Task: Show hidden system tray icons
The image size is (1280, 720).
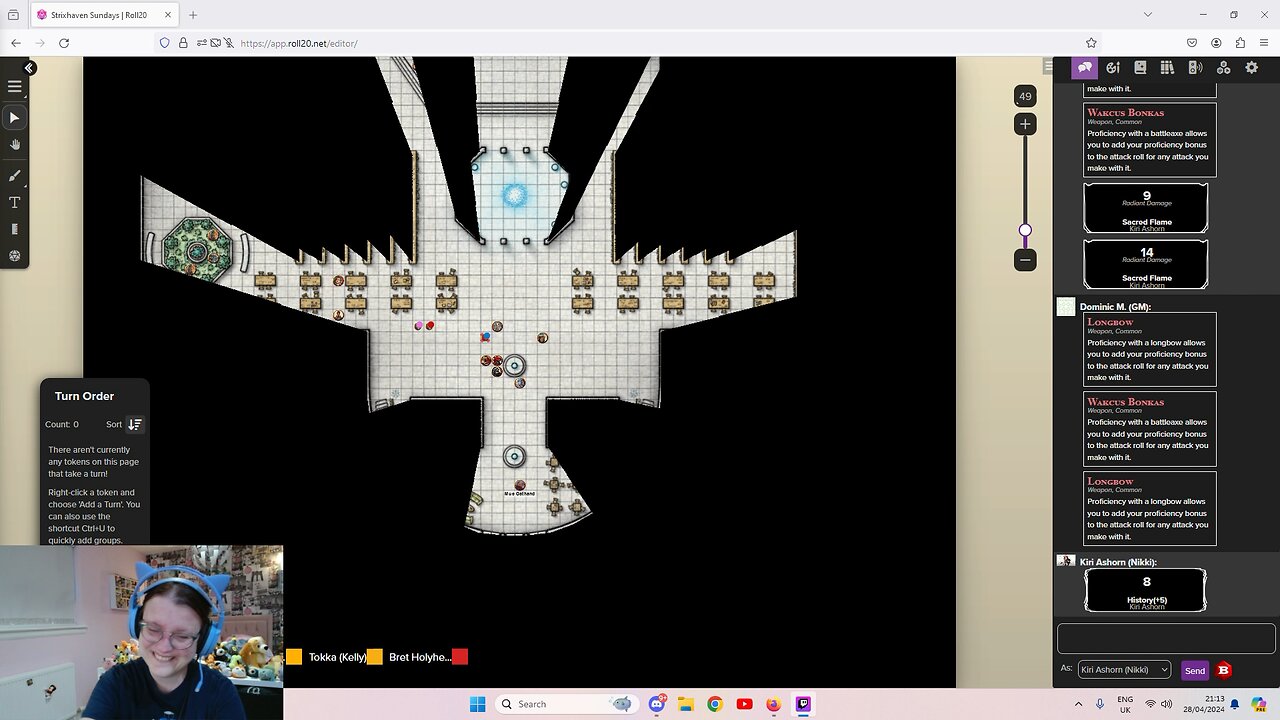Action: tap(1078, 704)
